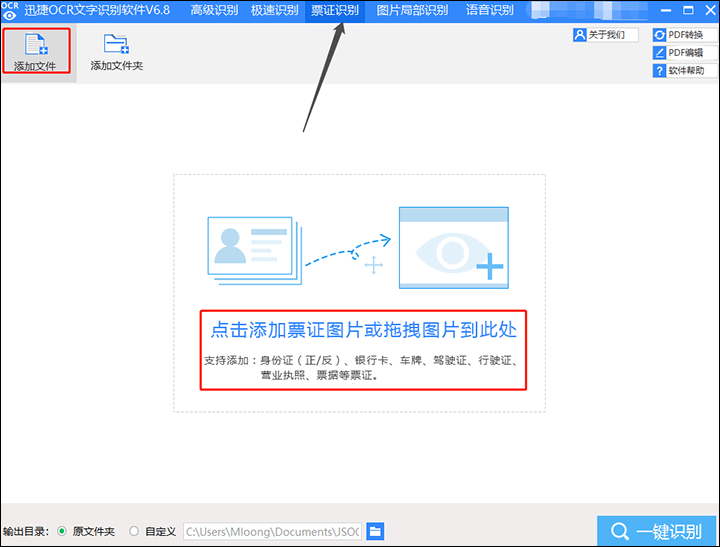Click the blue browse output folder icon

click(x=375, y=531)
